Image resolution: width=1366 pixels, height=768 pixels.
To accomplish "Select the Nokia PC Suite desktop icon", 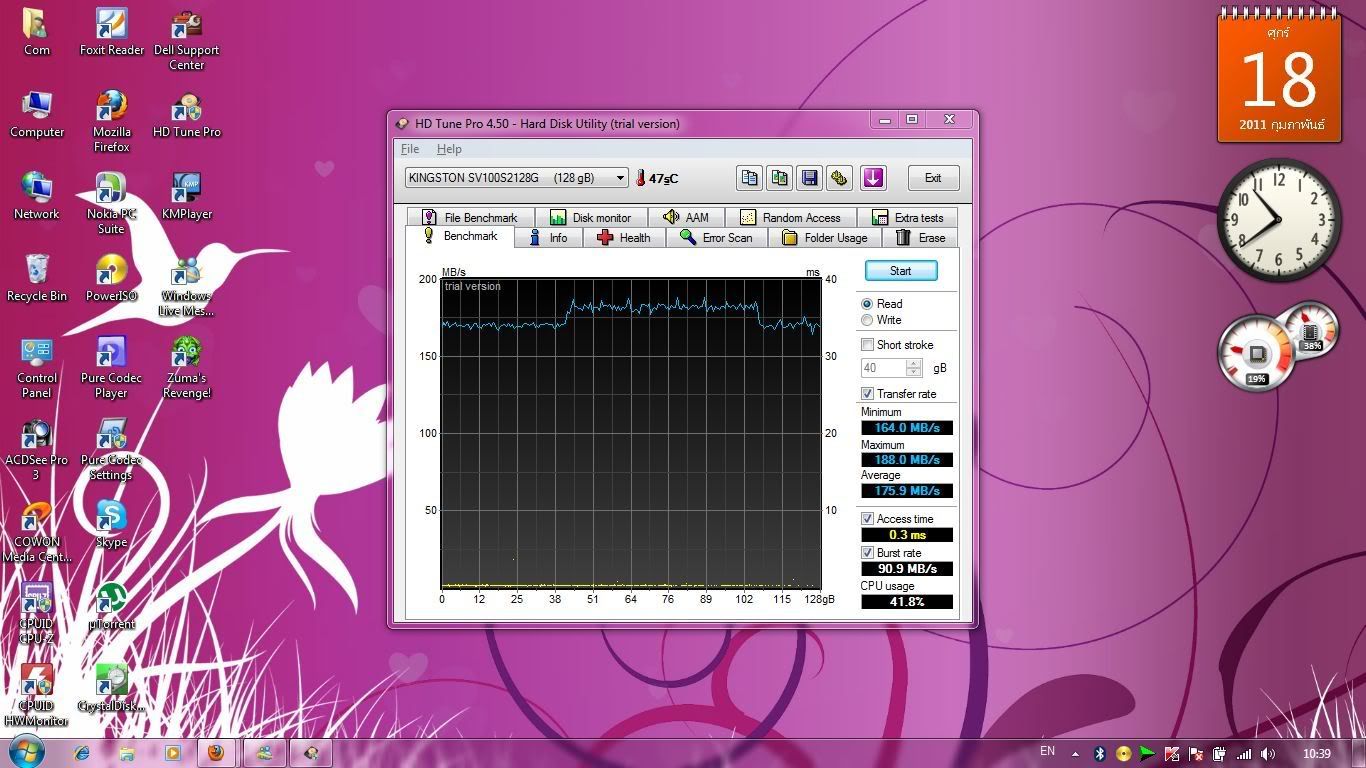I will [111, 204].
